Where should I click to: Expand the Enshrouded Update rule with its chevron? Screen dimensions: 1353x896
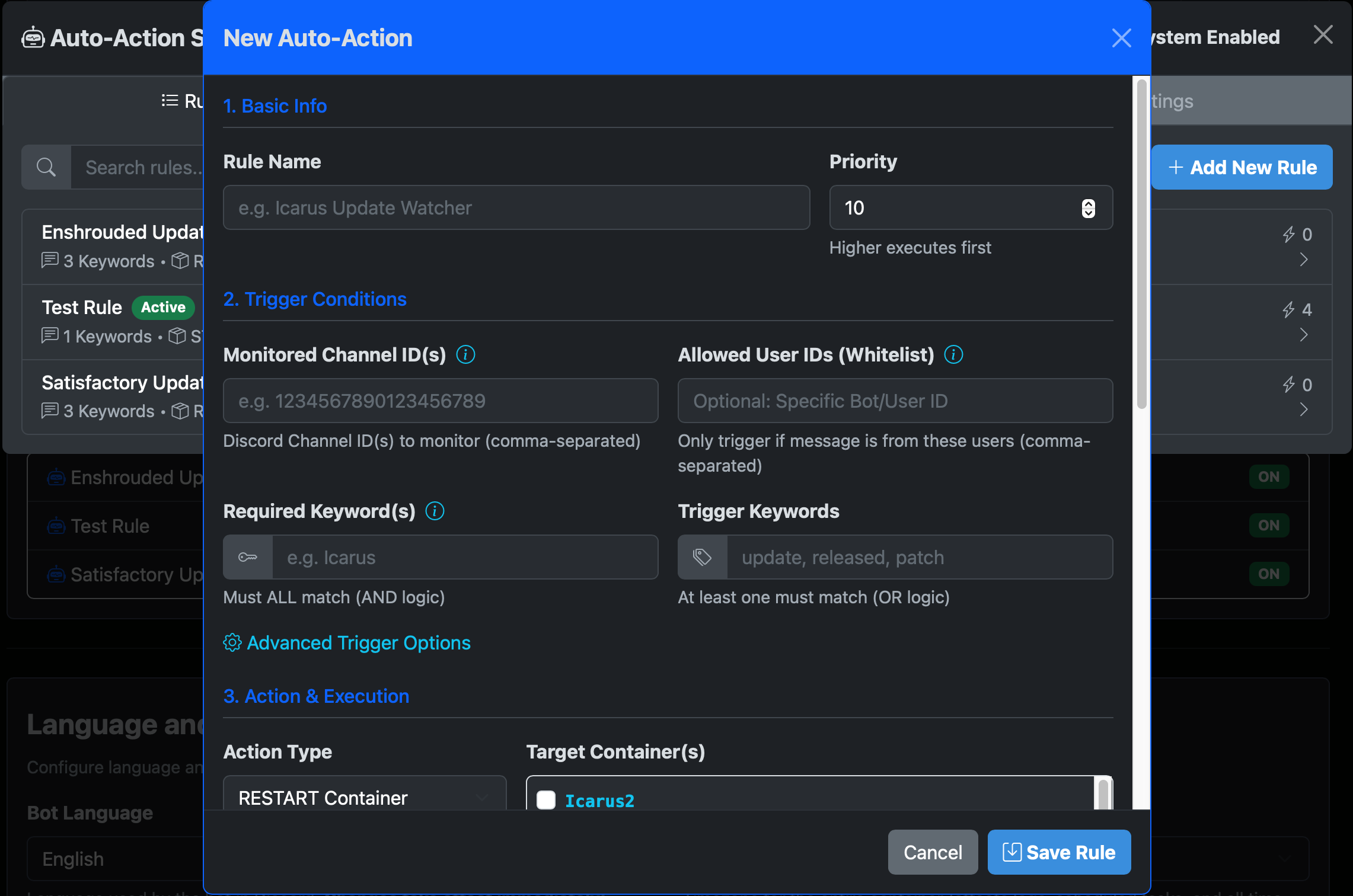1303,259
